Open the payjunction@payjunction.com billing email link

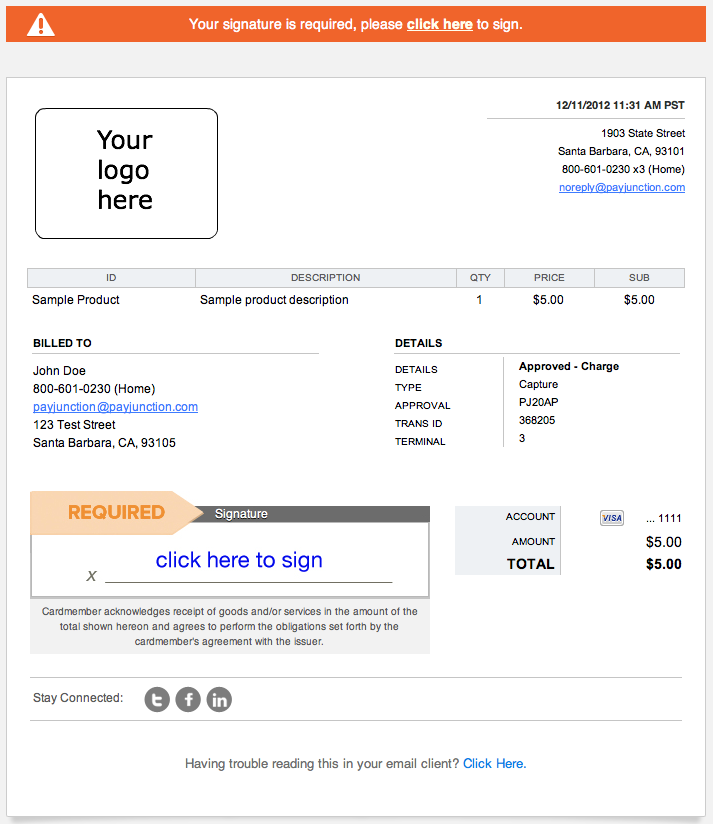[x=116, y=407]
